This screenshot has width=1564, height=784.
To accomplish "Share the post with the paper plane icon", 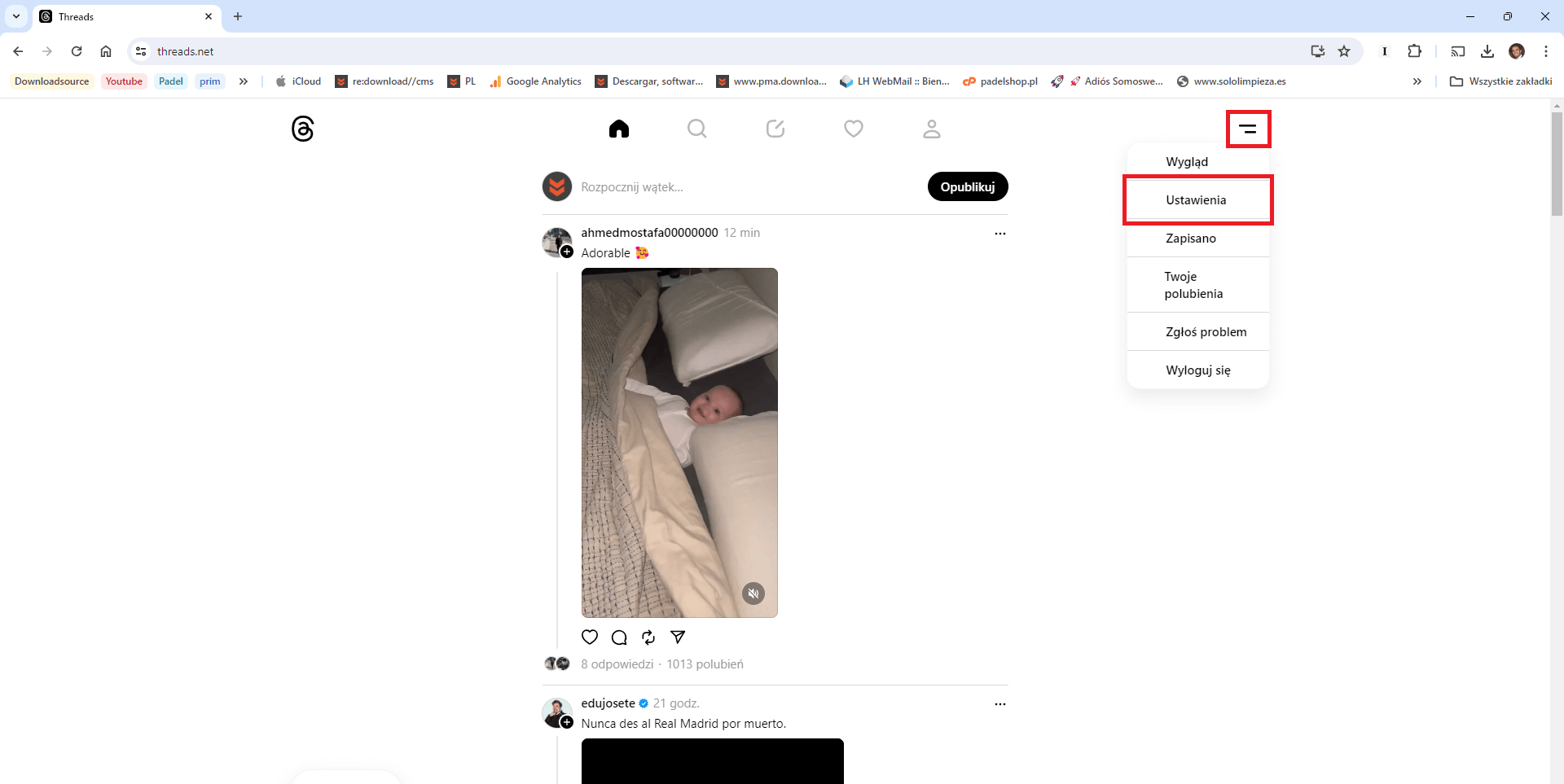I will pos(678,637).
